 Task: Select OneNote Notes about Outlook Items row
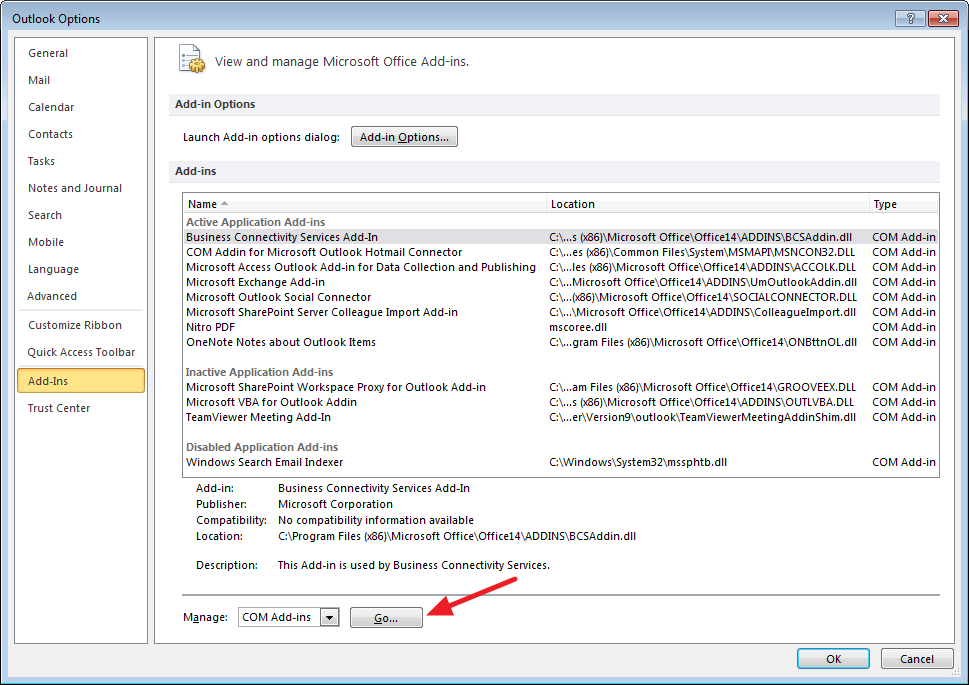[x=561, y=342]
